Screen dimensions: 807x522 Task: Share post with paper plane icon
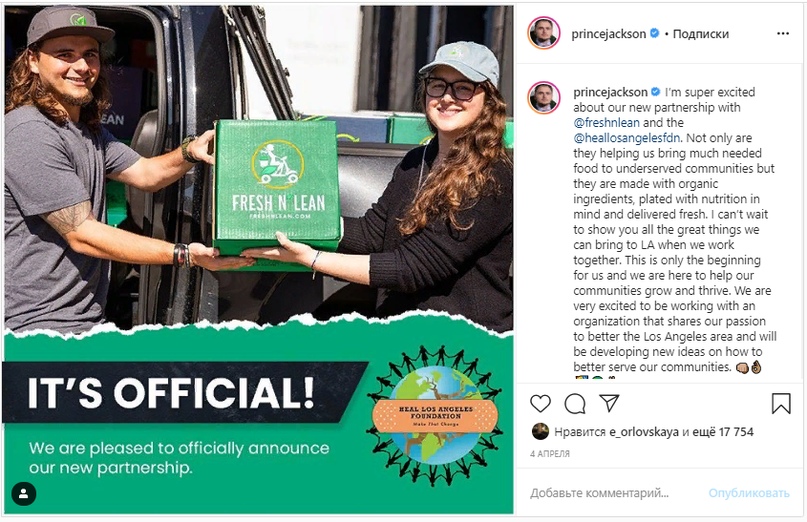[x=609, y=403]
